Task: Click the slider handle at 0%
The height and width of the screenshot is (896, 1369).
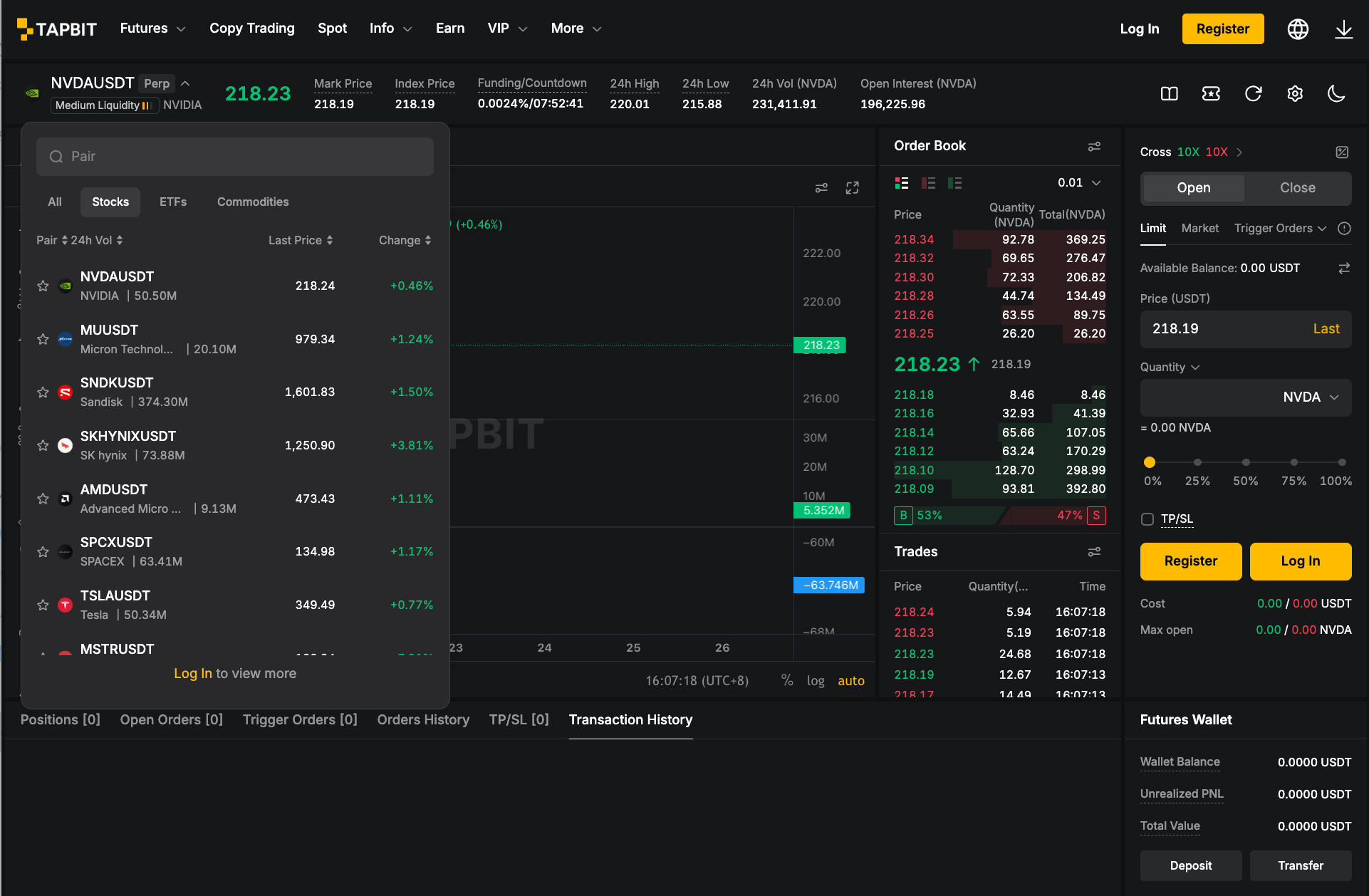Action: click(1150, 463)
